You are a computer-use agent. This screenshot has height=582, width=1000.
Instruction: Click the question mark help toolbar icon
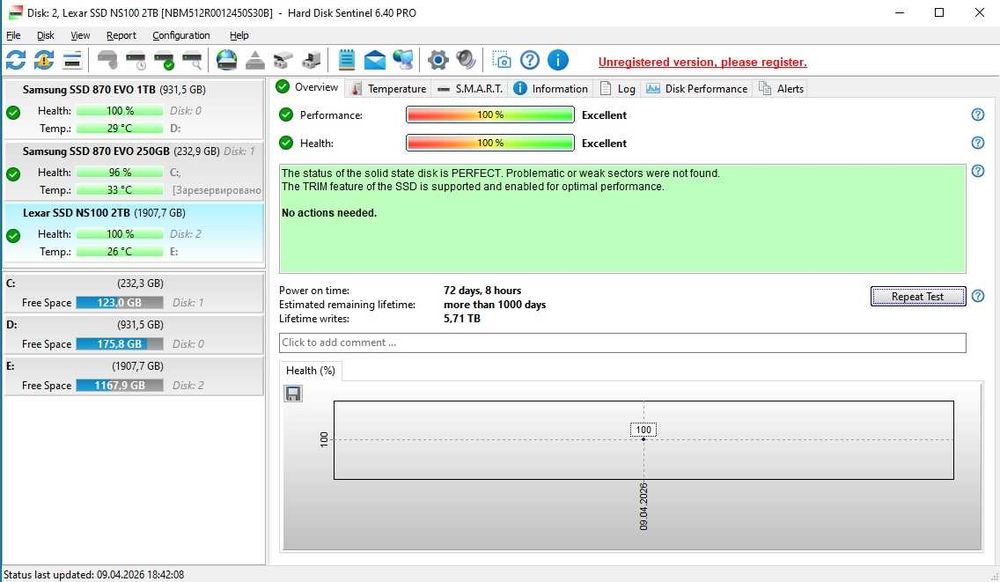[x=530, y=61]
